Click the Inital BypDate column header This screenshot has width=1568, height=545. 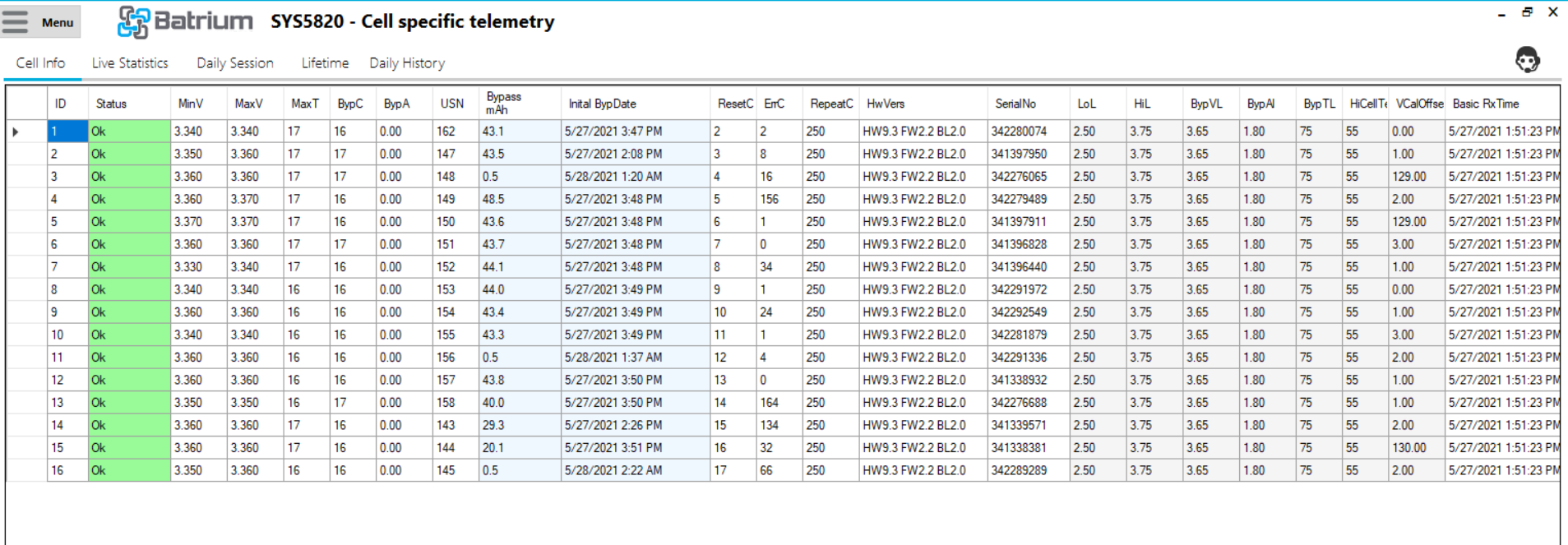click(636, 104)
